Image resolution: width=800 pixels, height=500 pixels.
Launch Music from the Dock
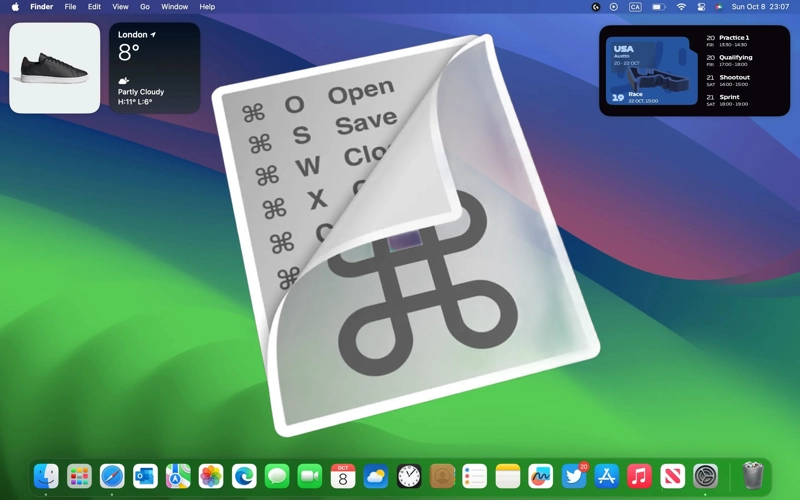pyautogui.click(x=639, y=476)
